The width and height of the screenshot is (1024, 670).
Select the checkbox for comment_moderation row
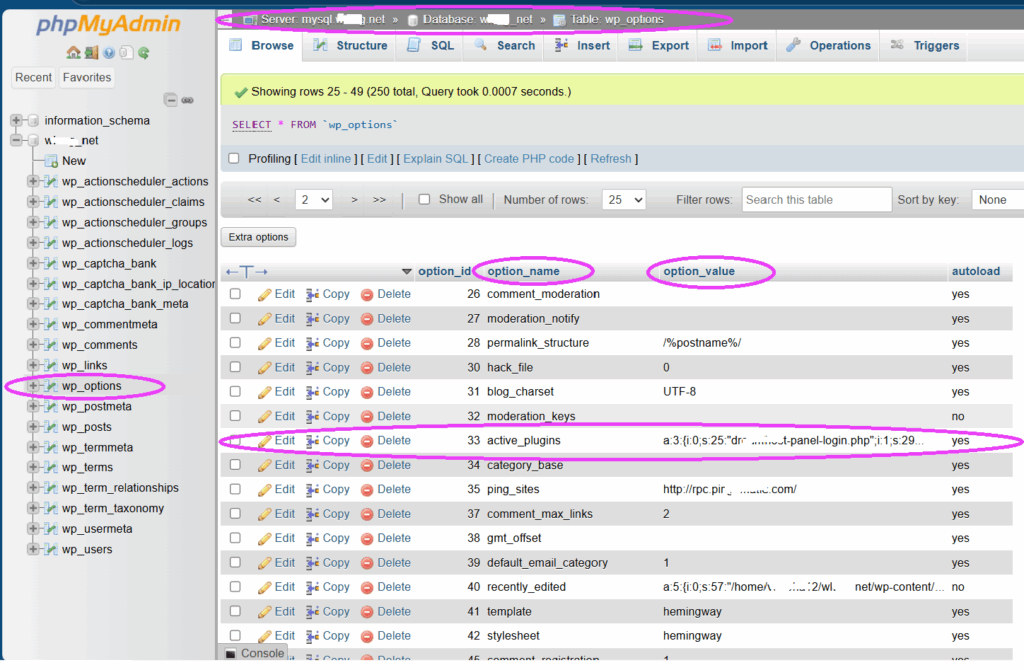(235, 295)
